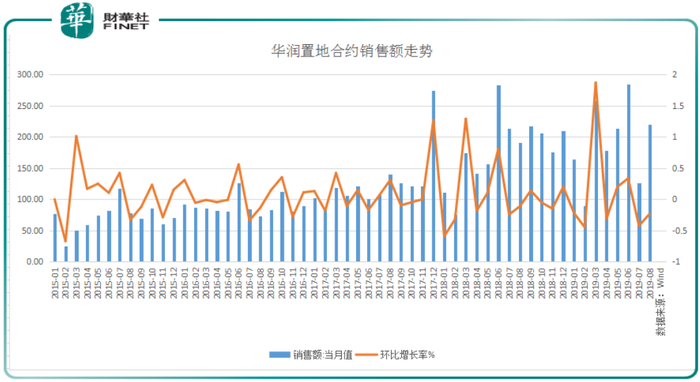Click the orange line low point at 2015-02
Viewport: 700px width, 382px height.
click(66, 241)
